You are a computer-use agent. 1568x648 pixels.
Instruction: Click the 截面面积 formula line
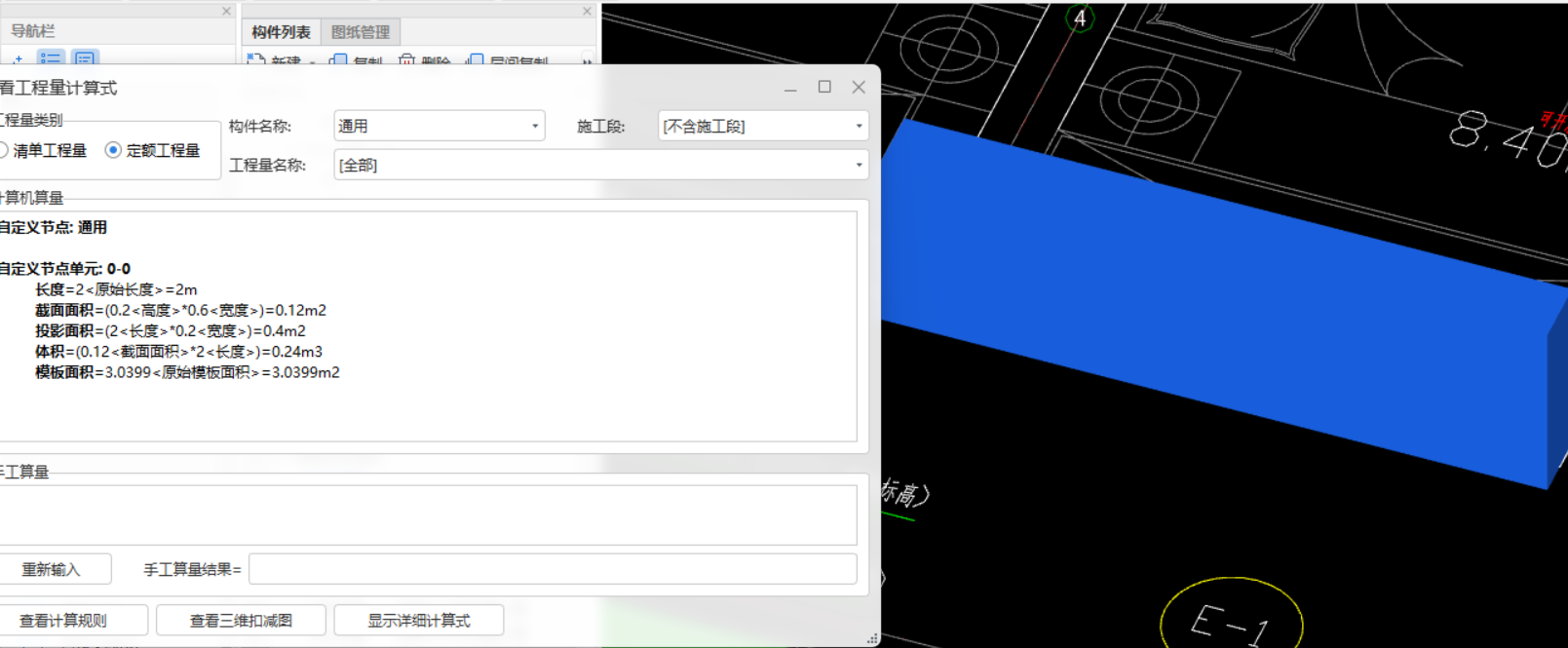[180, 310]
